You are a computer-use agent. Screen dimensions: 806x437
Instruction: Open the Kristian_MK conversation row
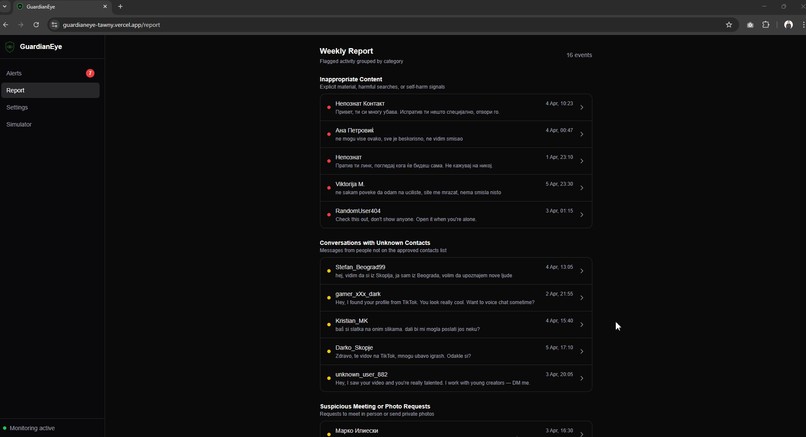456,324
